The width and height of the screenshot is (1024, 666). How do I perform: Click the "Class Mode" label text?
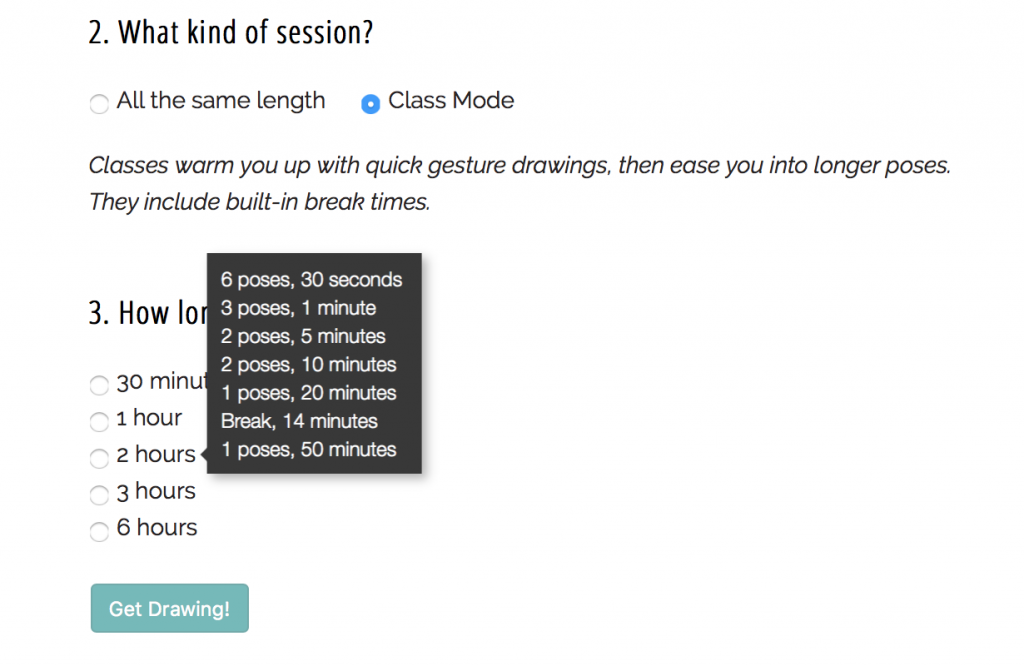tap(451, 101)
